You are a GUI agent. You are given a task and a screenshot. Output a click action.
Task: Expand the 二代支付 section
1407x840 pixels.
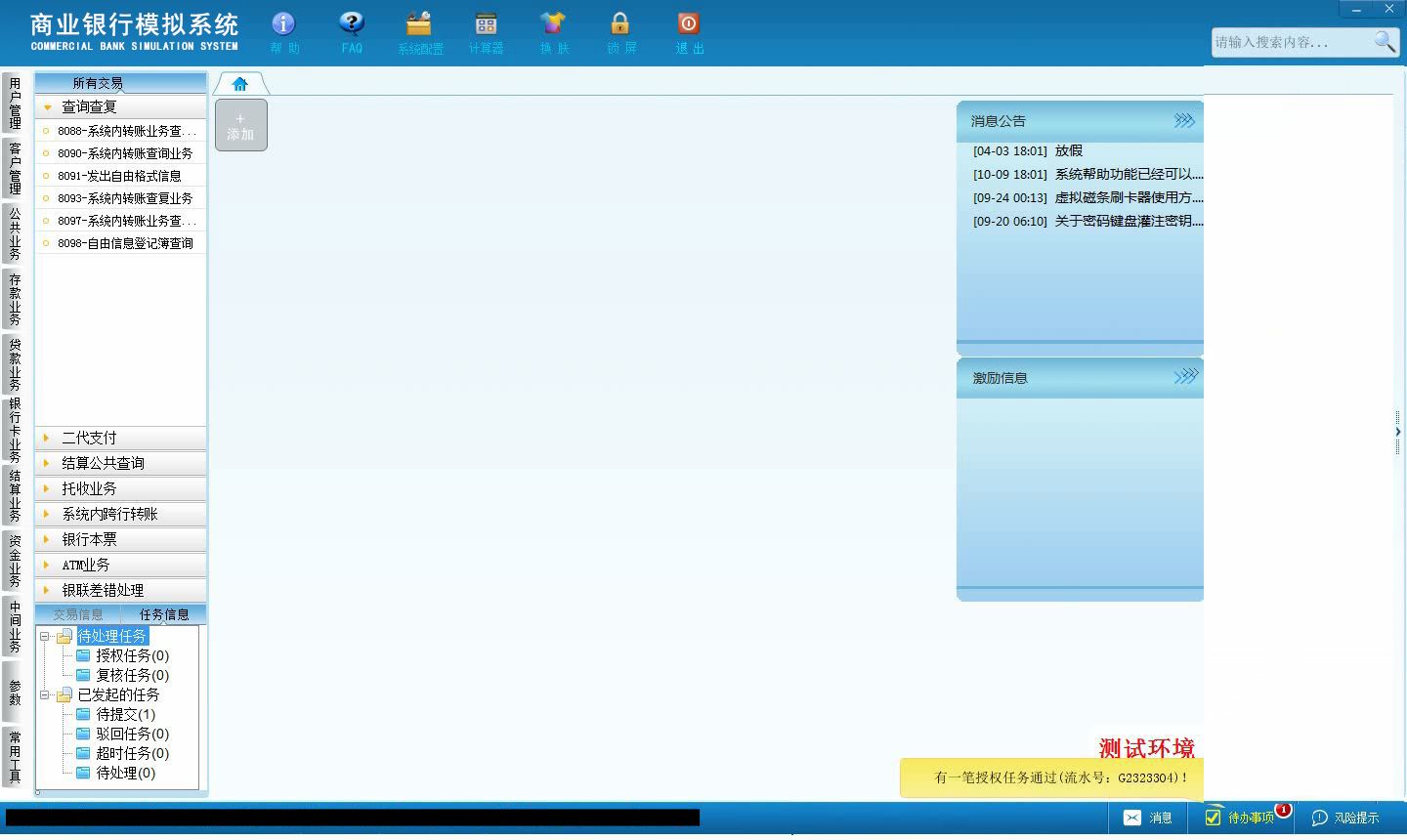click(x=121, y=438)
